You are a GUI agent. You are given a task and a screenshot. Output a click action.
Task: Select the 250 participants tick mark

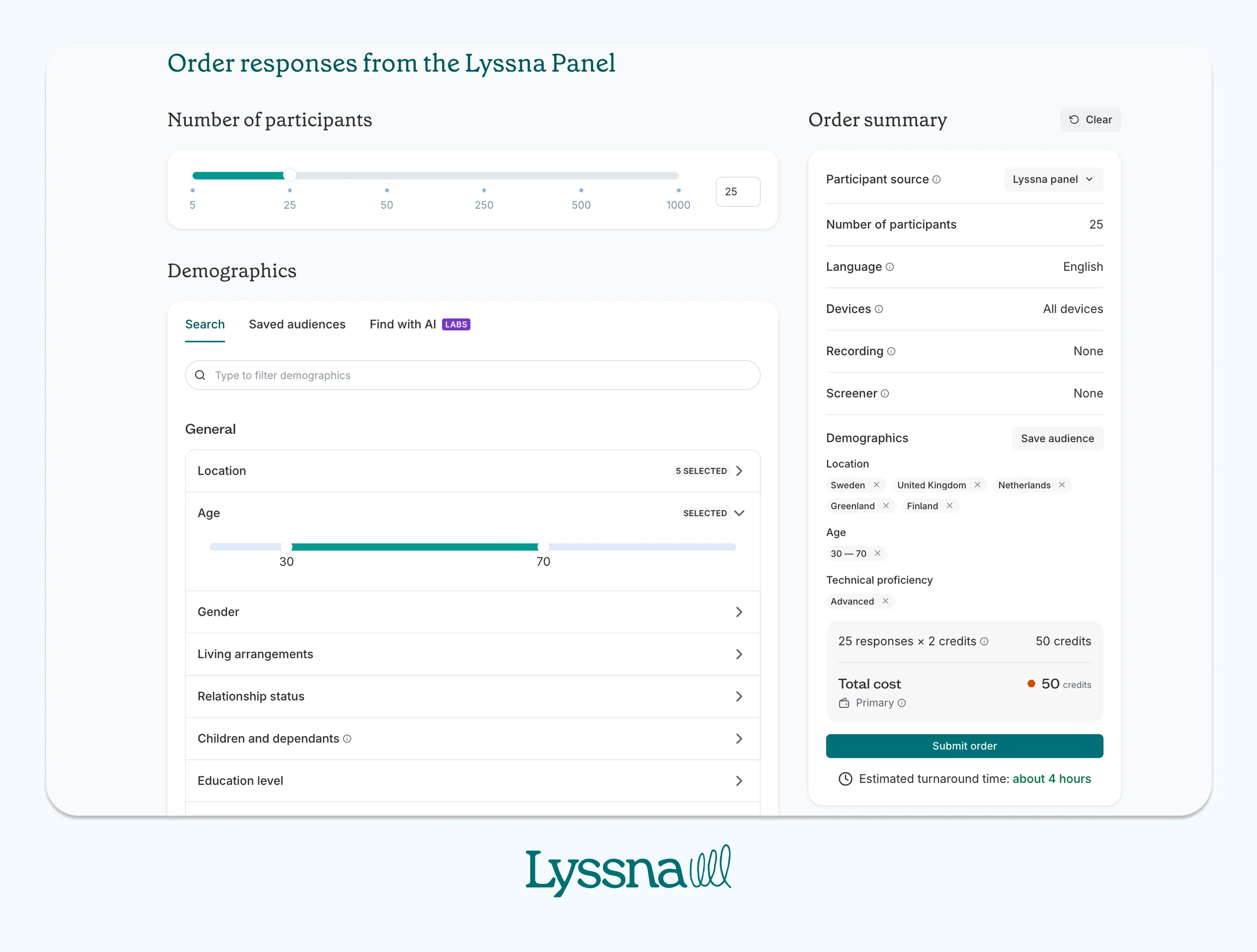coord(484,190)
